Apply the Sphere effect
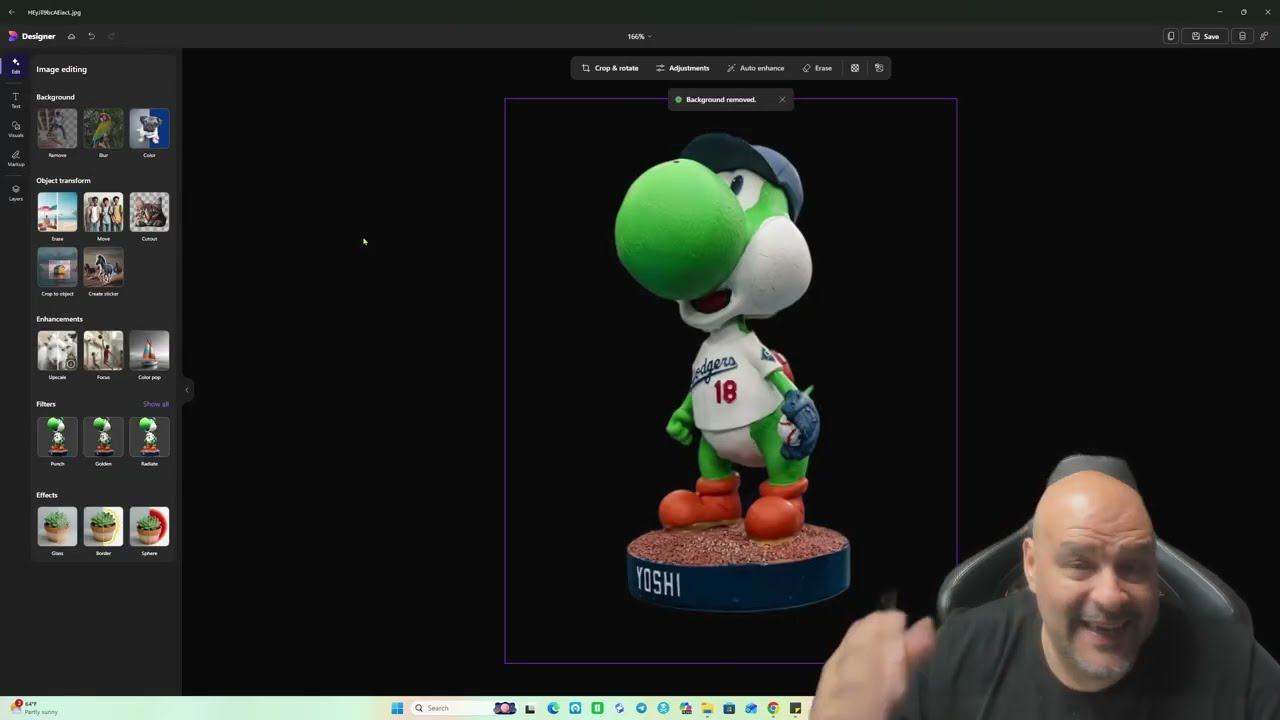 coord(149,526)
